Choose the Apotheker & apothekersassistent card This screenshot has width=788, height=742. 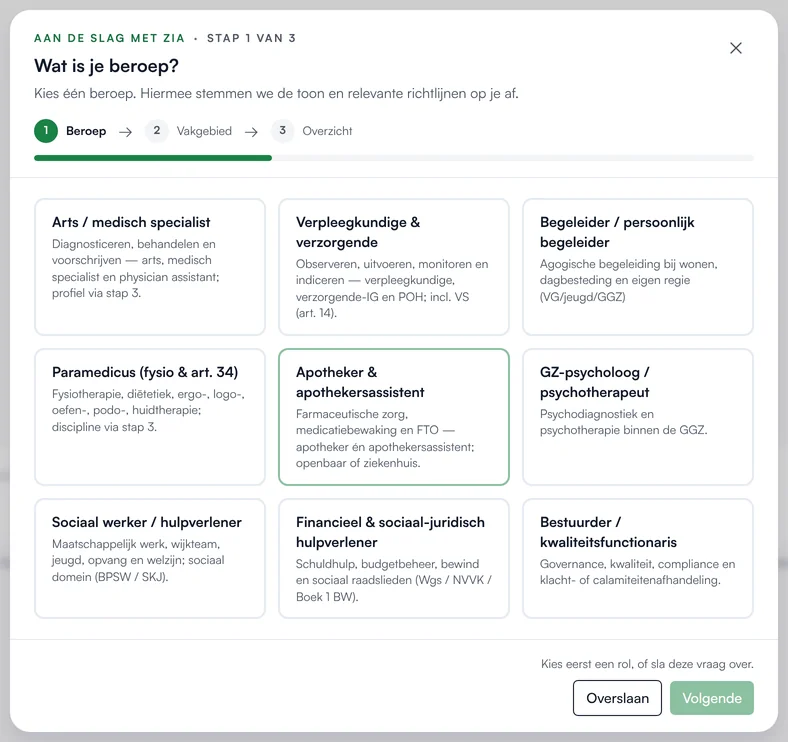point(394,417)
